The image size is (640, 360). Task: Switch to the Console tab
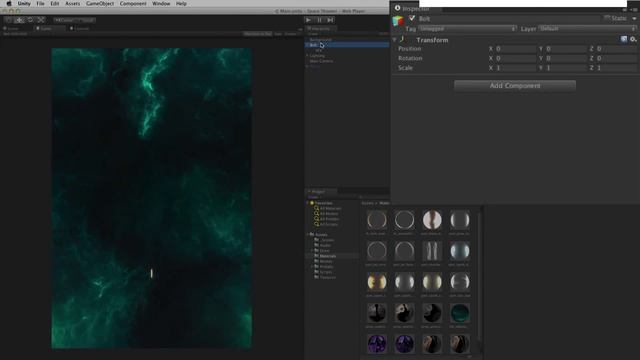coord(80,29)
